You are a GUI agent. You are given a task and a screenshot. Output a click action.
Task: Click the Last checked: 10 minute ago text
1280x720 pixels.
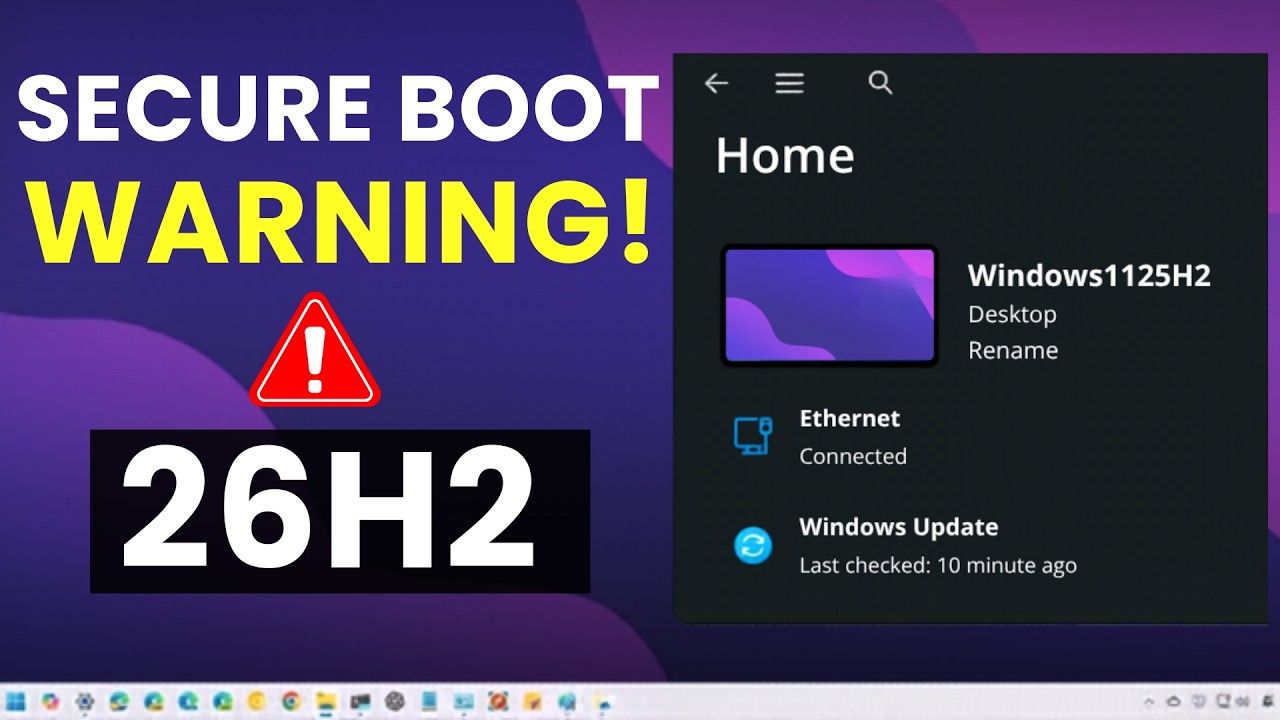click(x=938, y=565)
